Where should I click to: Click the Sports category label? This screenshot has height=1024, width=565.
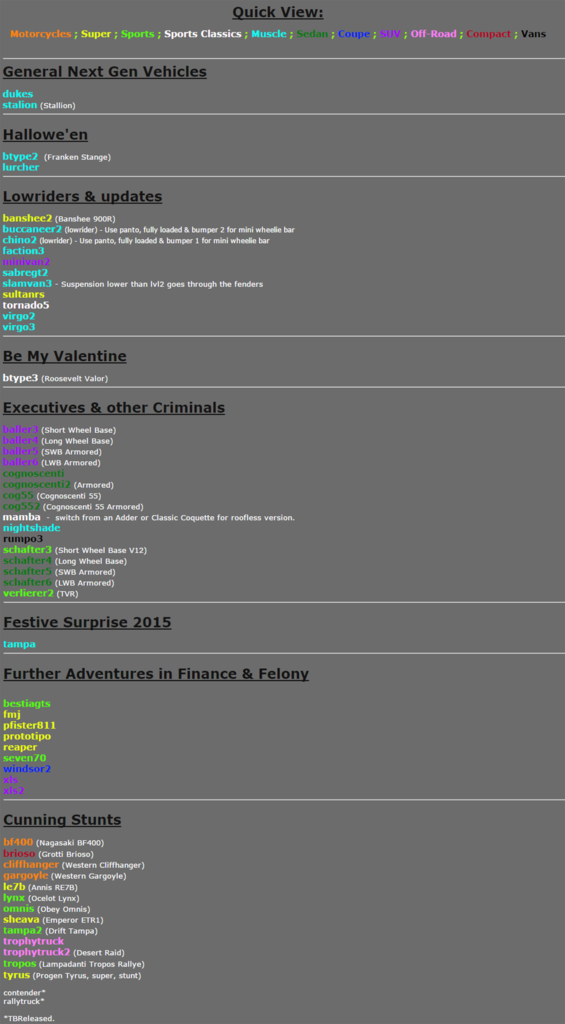138,34
